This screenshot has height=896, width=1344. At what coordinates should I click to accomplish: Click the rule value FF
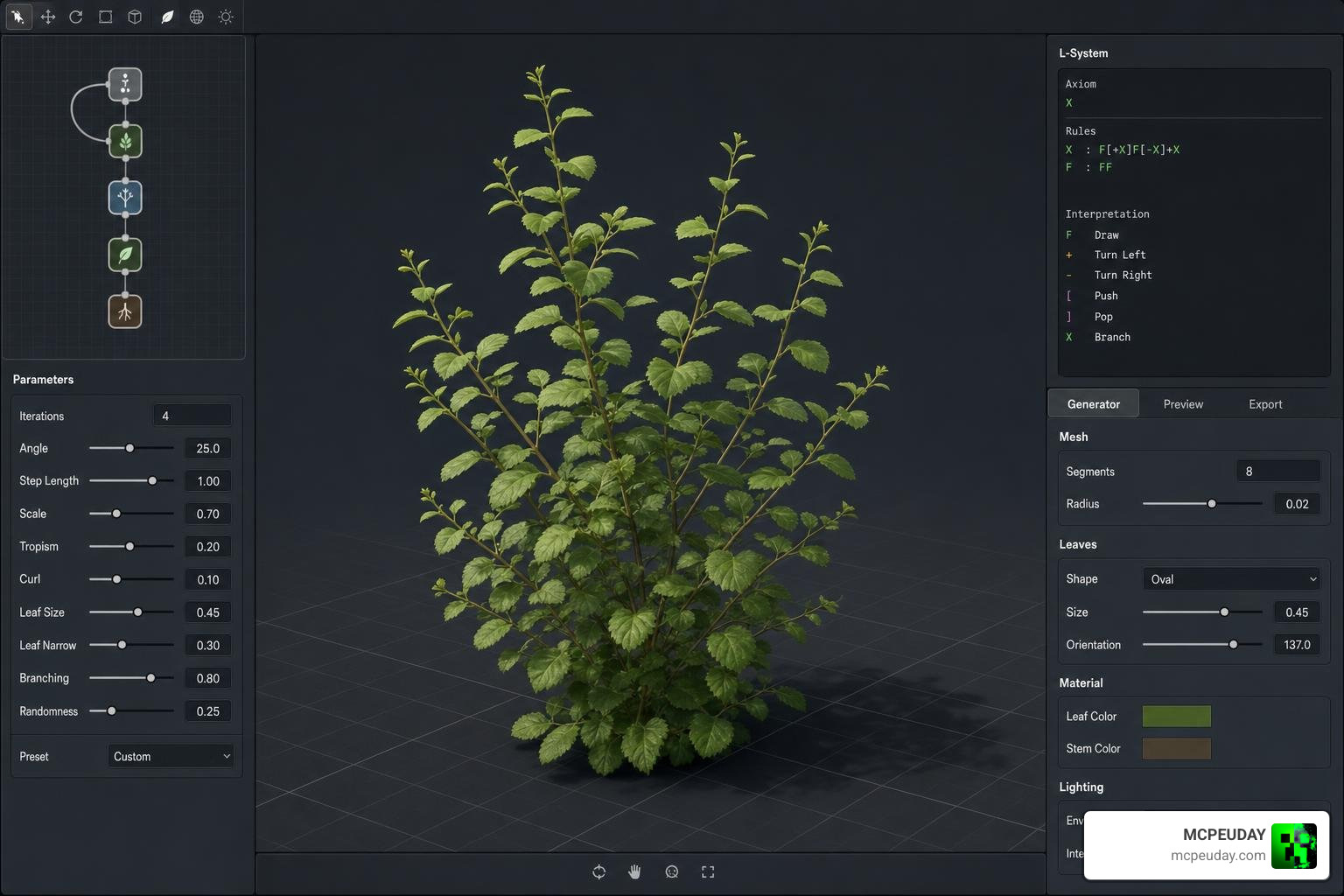click(1105, 167)
